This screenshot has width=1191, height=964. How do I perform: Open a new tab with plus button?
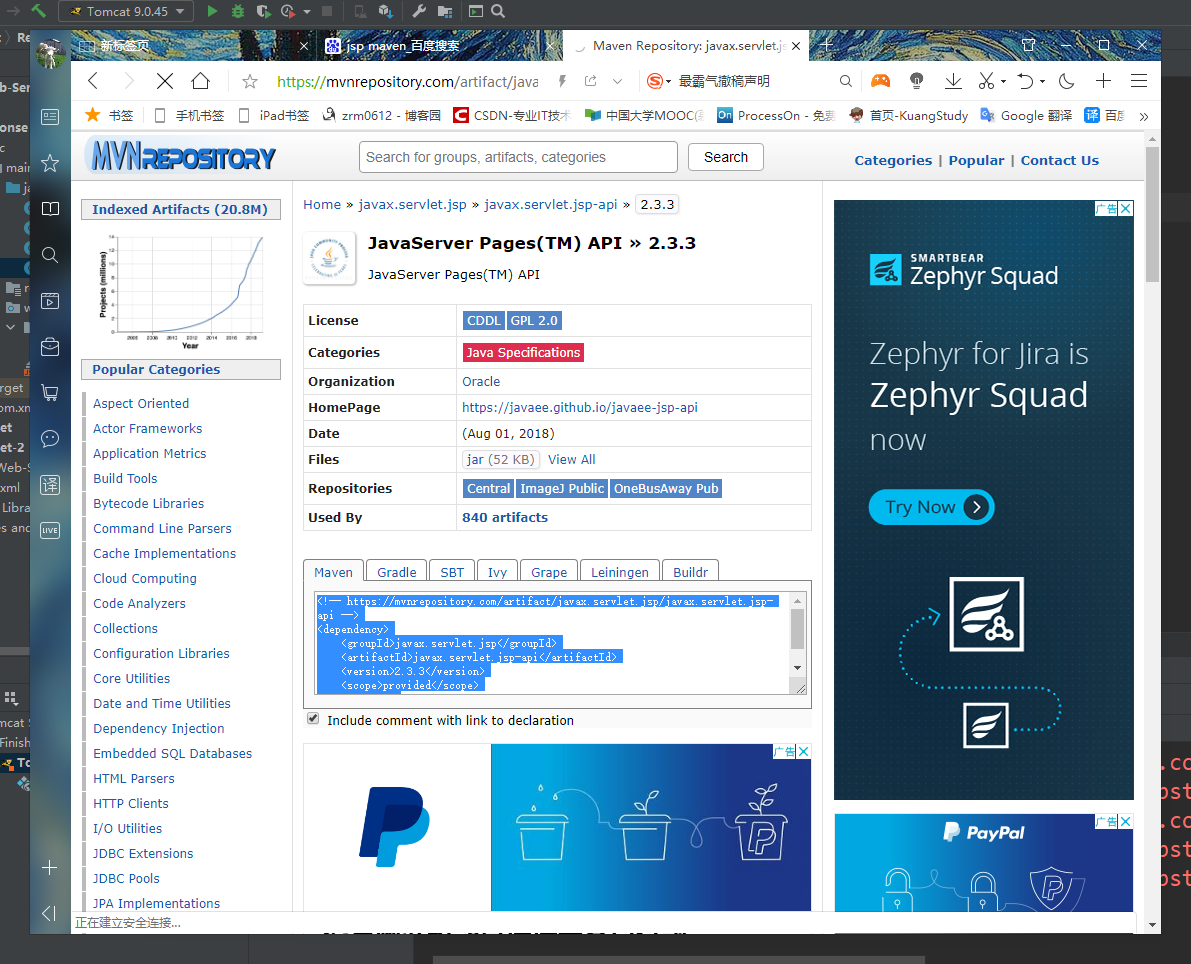coord(826,46)
